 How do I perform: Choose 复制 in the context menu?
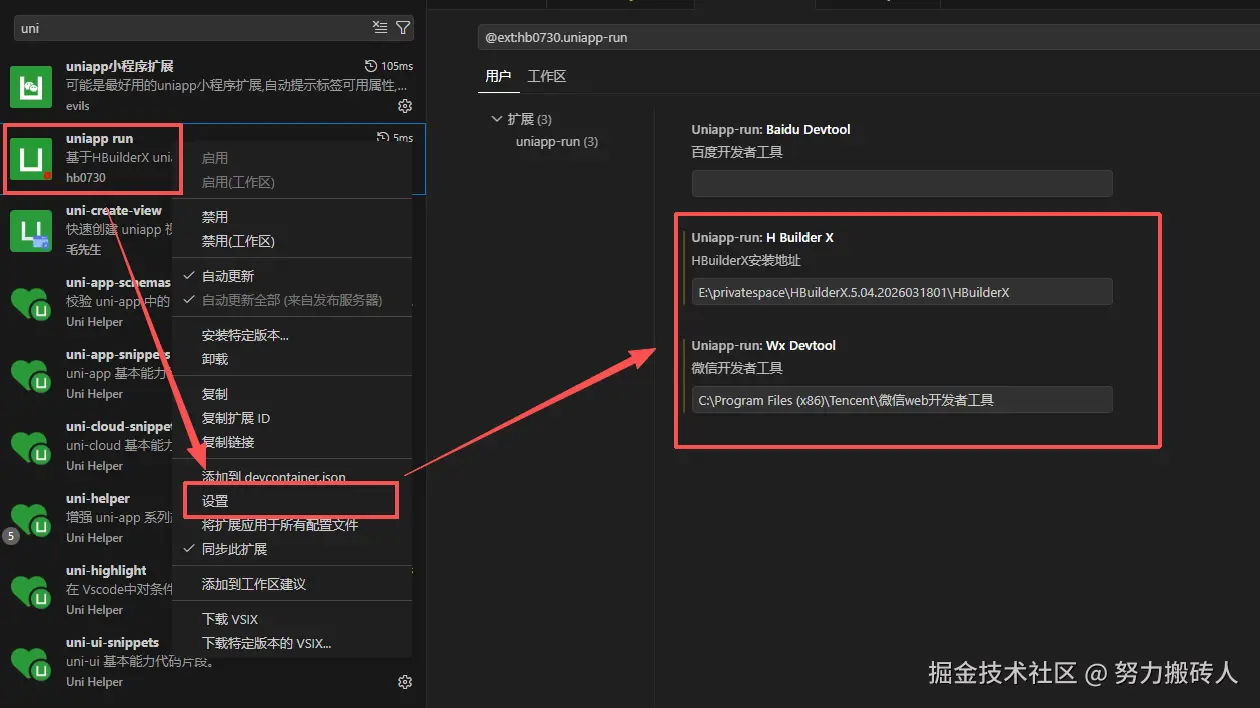pyautogui.click(x=292, y=394)
